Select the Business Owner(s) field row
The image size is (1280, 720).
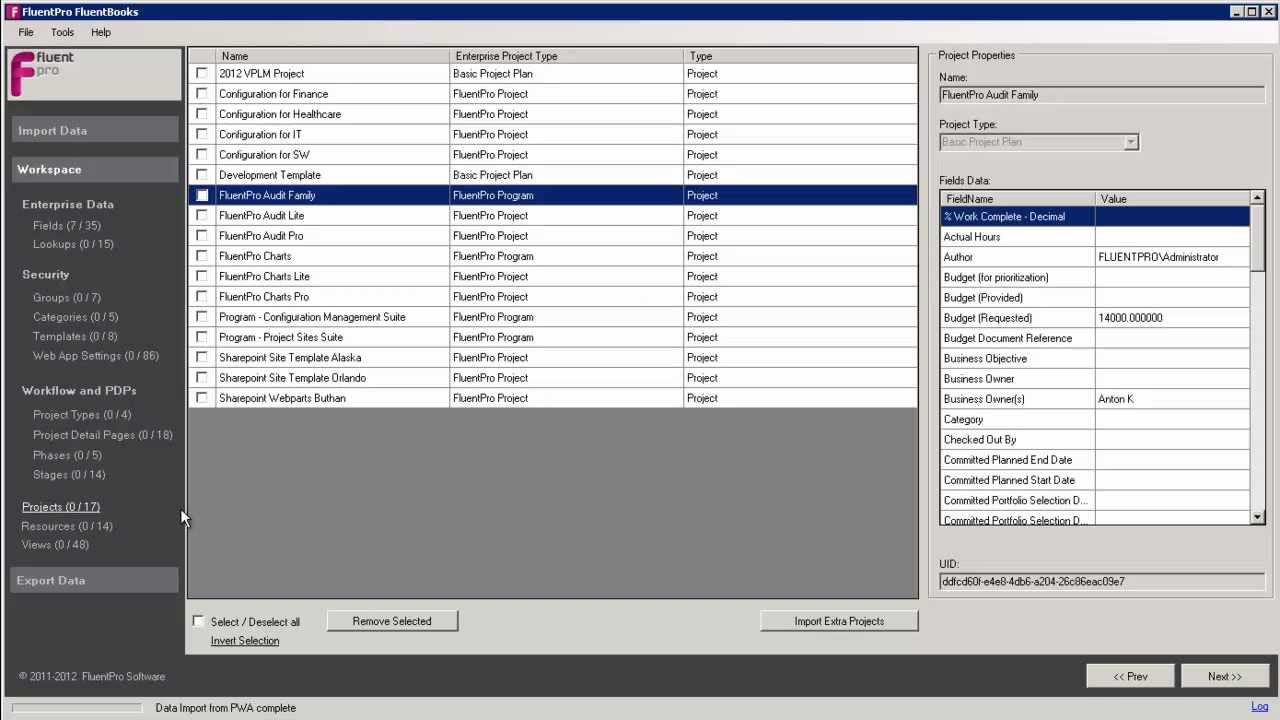coord(1095,399)
